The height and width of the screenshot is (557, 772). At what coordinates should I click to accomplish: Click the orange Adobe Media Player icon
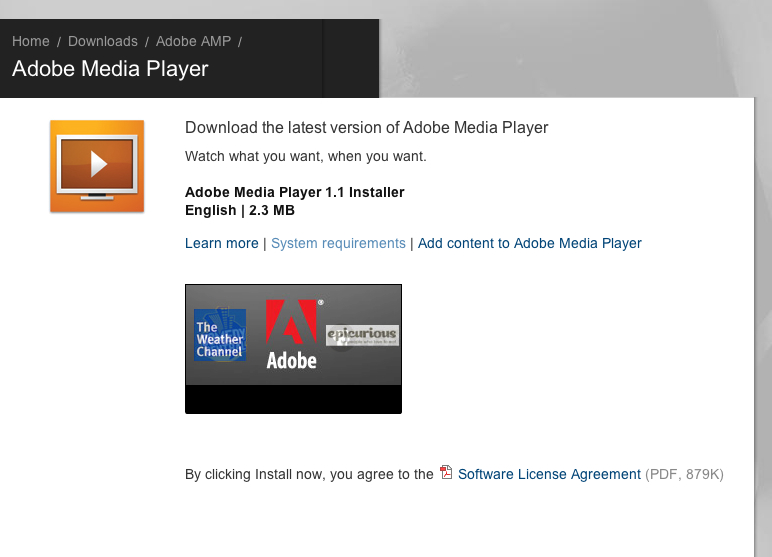click(97, 166)
